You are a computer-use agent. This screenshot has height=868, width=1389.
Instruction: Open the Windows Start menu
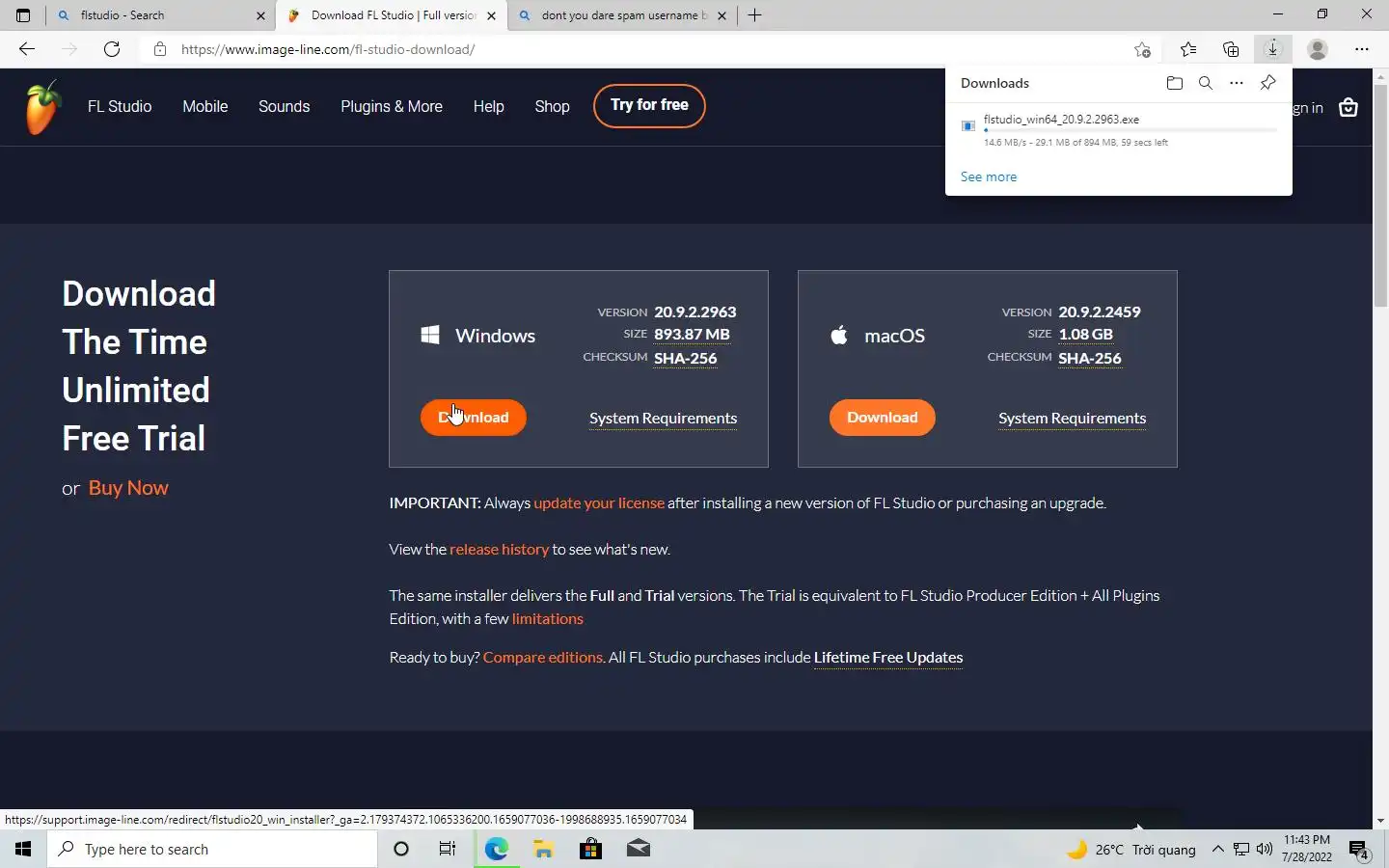(23, 849)
